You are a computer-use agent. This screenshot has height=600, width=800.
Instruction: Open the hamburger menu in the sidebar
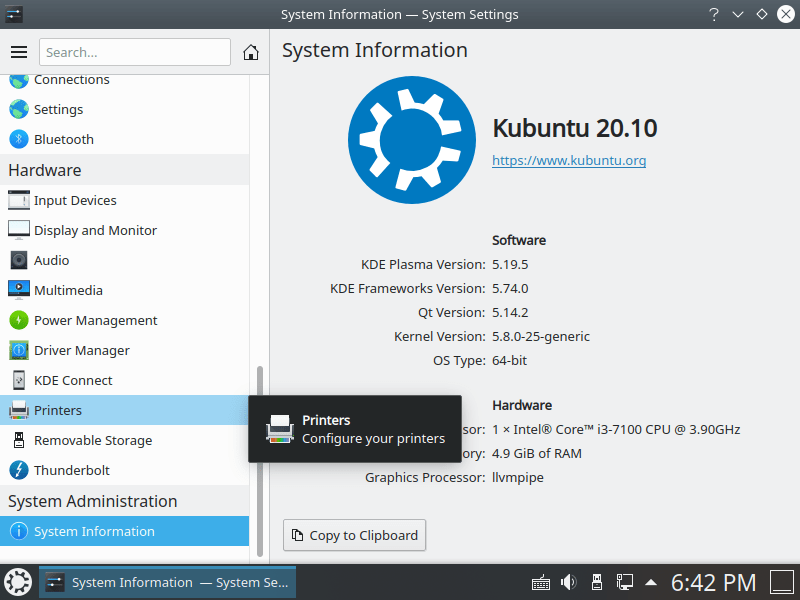pos(19,52)
